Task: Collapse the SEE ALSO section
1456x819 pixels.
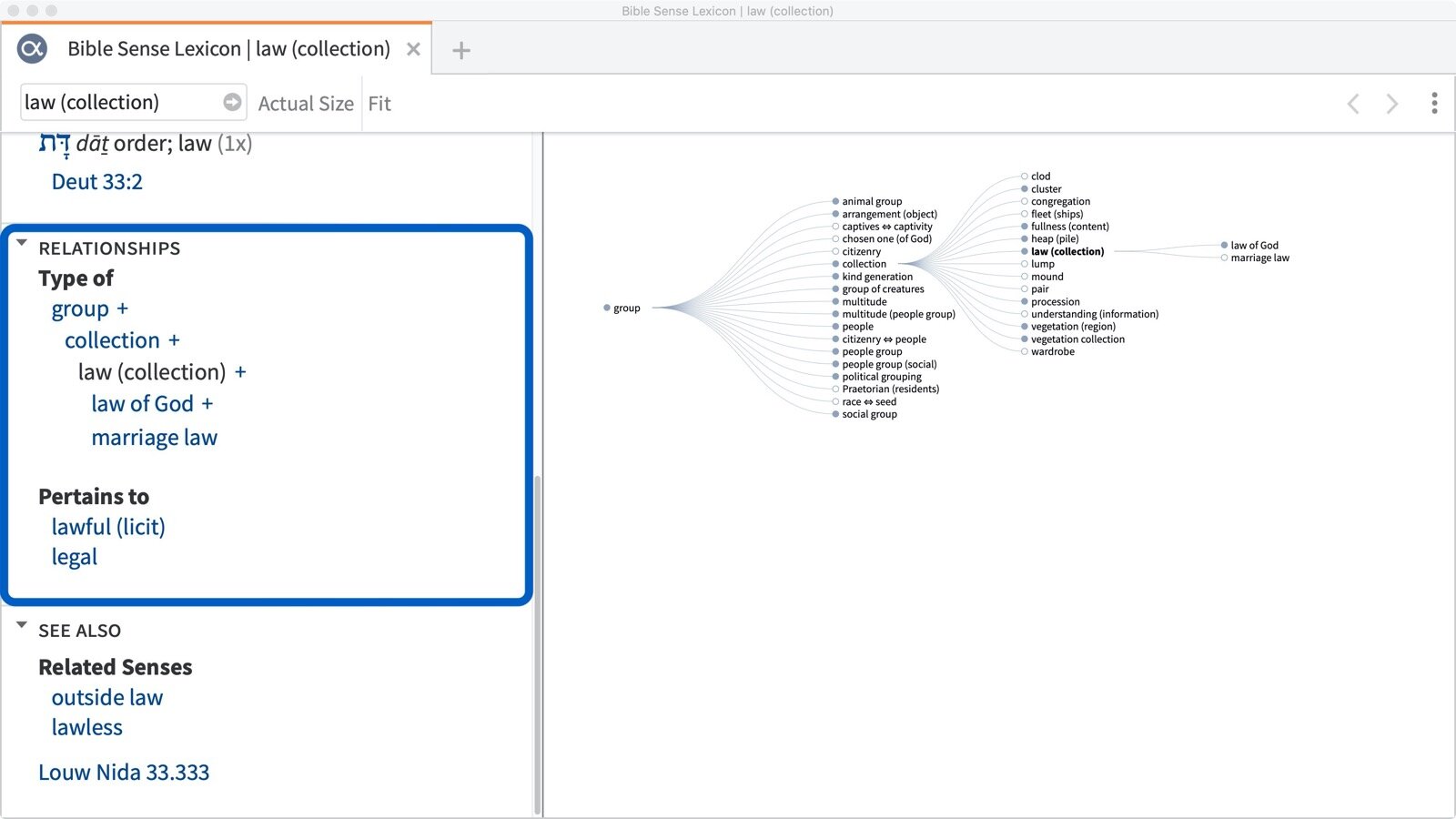Action: pos(22,625)
